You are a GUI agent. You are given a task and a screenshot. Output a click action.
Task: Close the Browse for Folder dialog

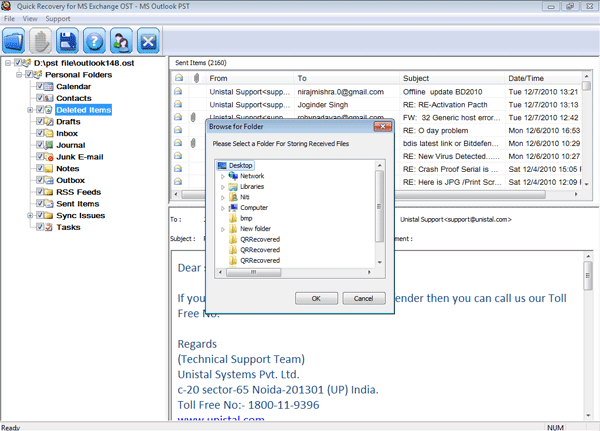click(383, 126)
